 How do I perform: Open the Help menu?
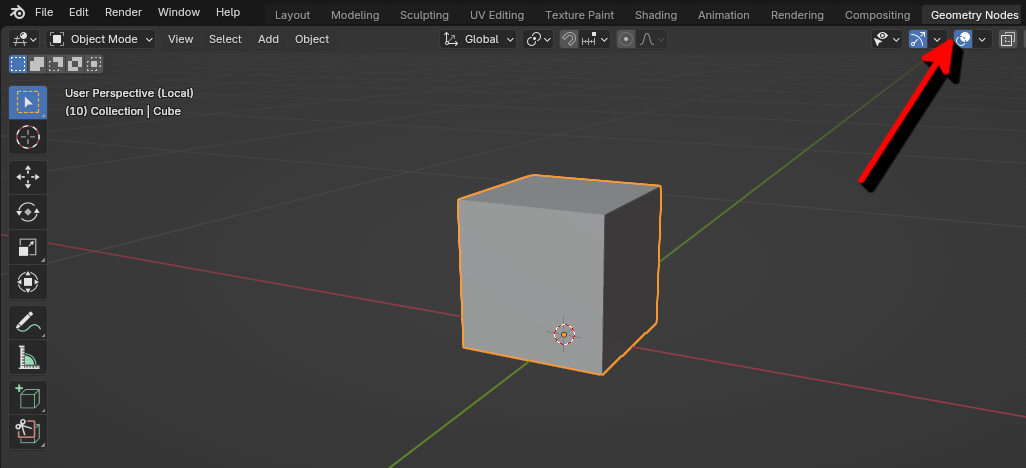[x=228, y=12]
